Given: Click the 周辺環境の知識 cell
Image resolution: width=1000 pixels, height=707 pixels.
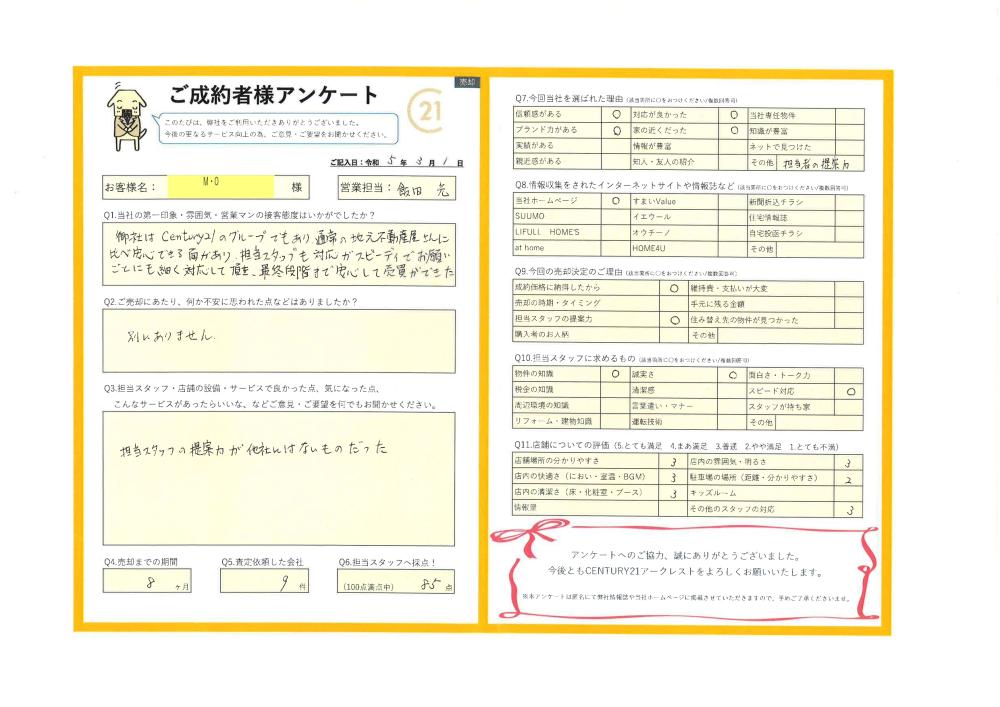Looking at the screenshot, I should click(557, 405).
